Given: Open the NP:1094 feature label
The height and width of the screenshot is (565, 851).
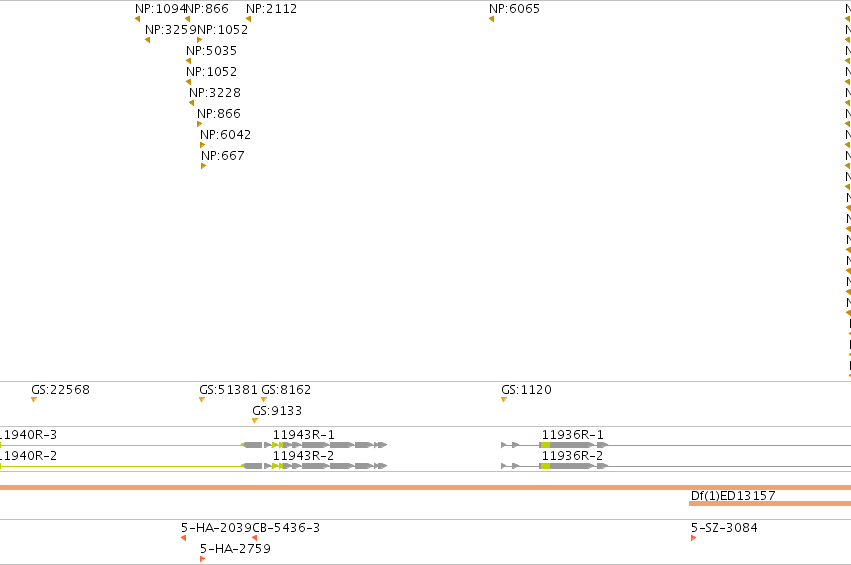Looking at the screenshot, I should coord(160,9).
